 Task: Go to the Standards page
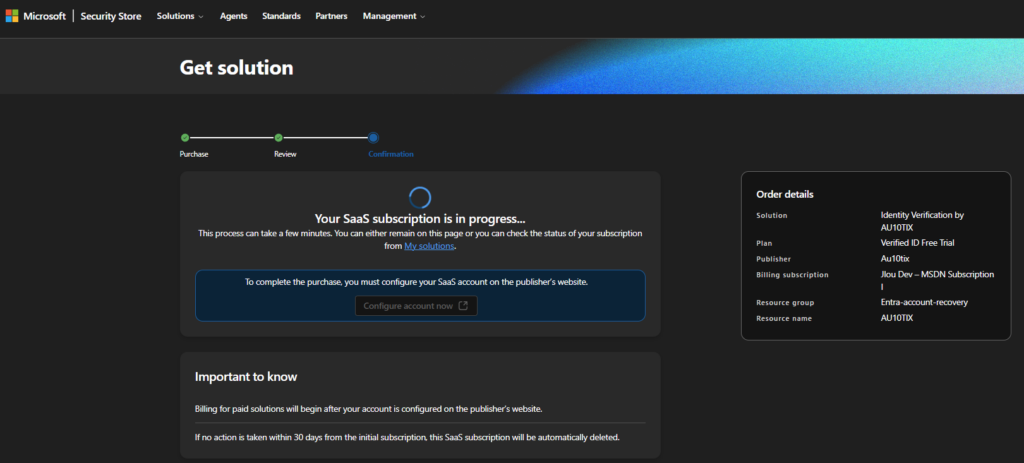(281, 16)
